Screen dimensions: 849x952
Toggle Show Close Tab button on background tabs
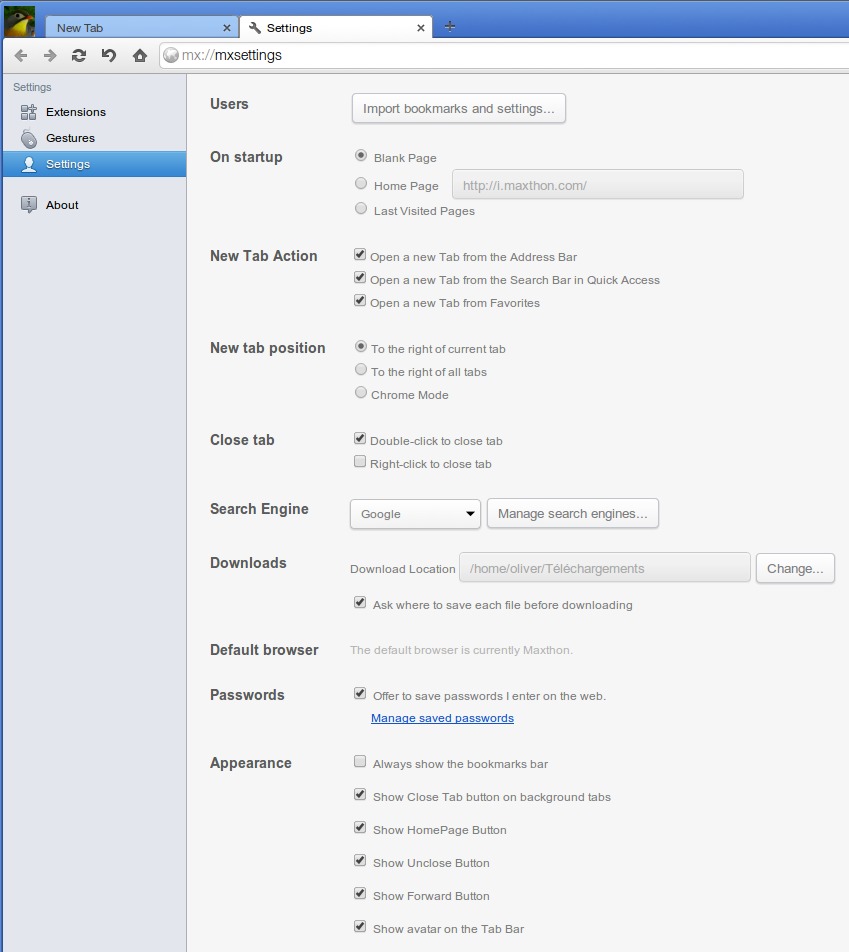(360, 794)
